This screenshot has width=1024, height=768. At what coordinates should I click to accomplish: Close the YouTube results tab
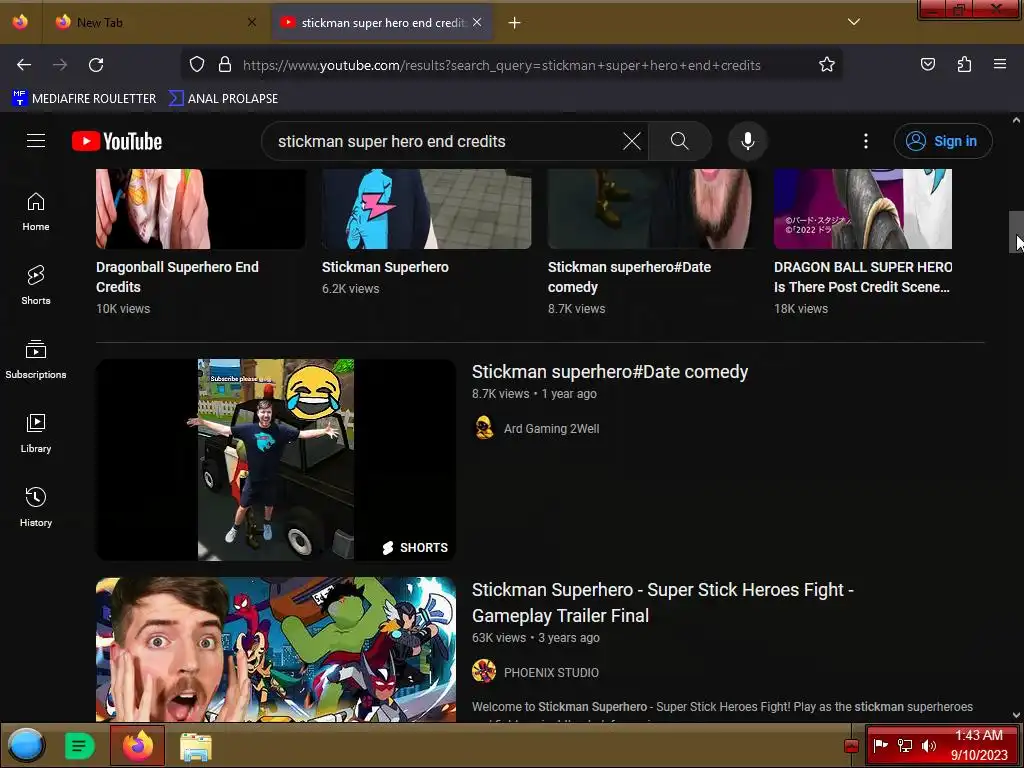tap(477, 22)
